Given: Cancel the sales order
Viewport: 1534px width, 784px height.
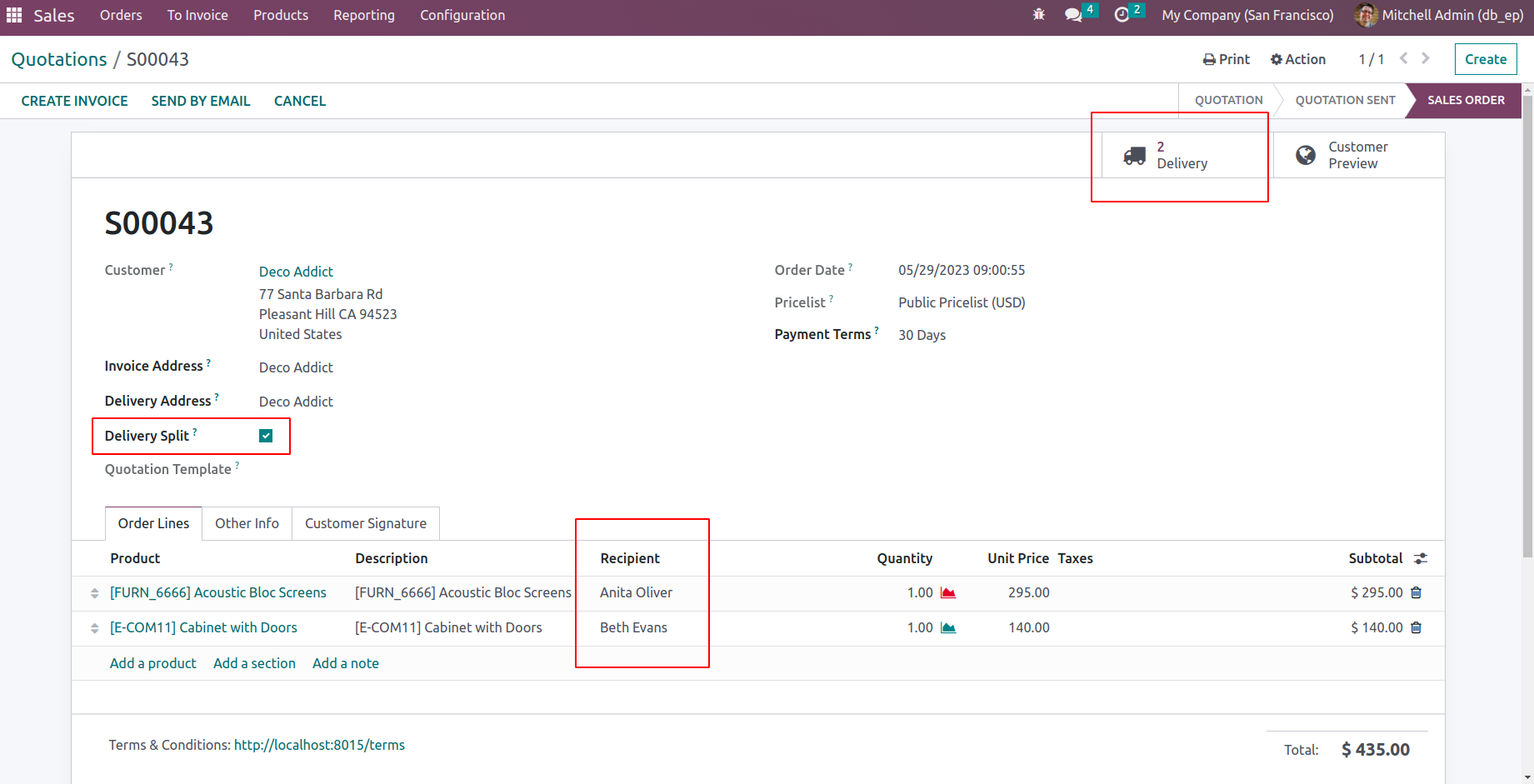Looking at the screenshot, I should pyautogui.click(x=300, y=101).
